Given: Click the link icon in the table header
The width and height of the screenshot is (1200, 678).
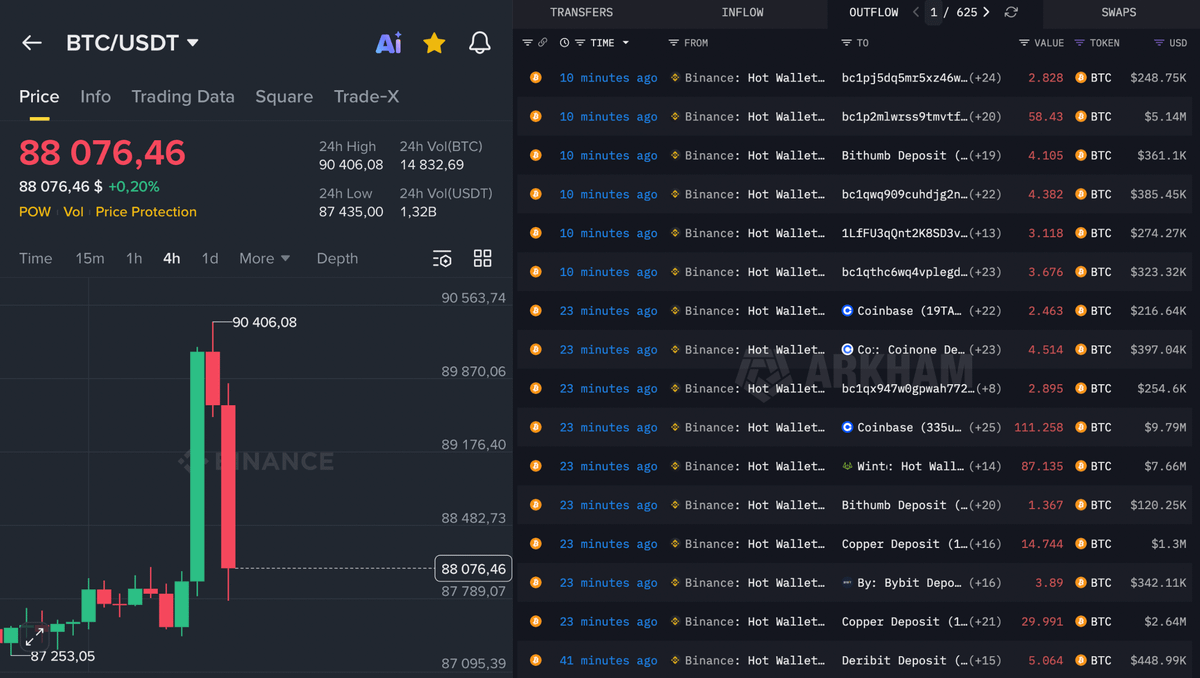Looking at the screenshot, I should [x=543, y=43].
